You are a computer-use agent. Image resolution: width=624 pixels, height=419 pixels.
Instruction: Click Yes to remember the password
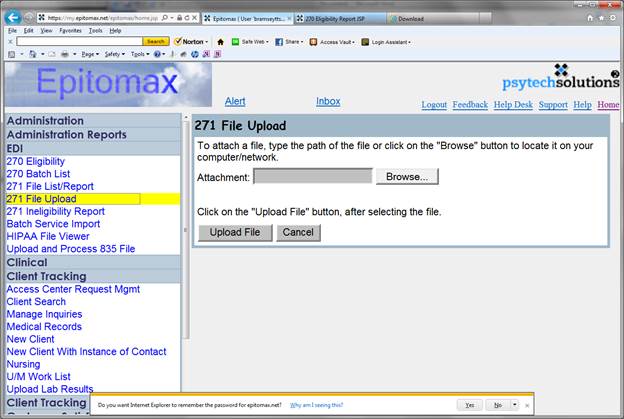(467, 405)
